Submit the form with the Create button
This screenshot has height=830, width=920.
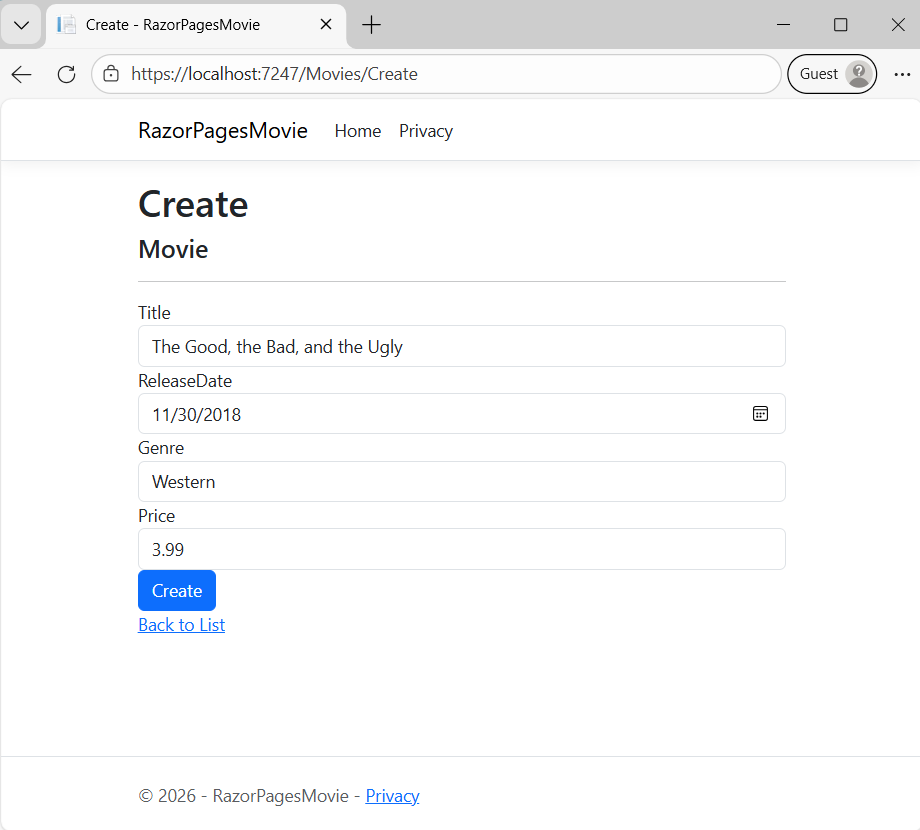[x=176, y=590]
